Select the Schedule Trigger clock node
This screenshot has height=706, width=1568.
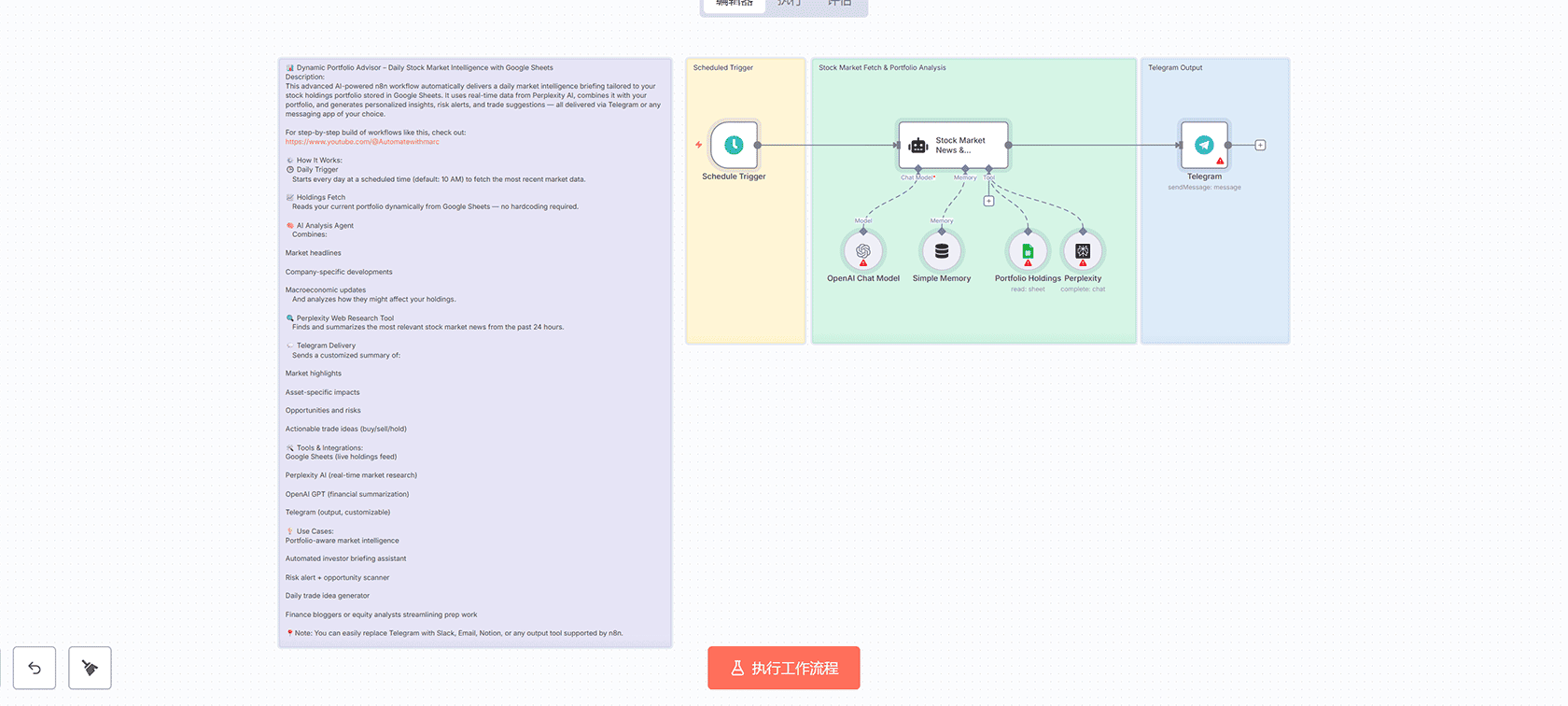coord(734,145)
